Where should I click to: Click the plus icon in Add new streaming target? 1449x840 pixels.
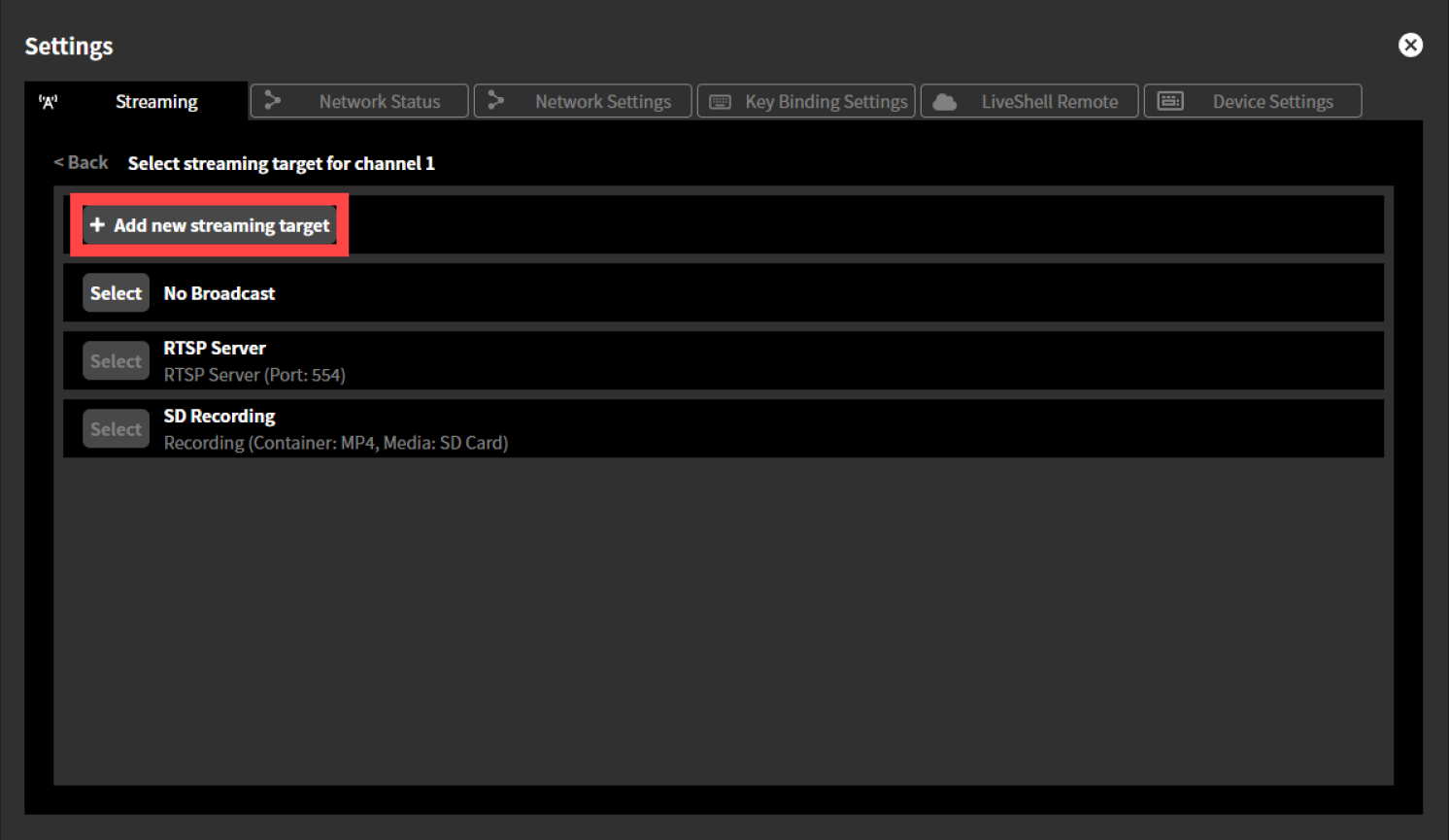98,224
